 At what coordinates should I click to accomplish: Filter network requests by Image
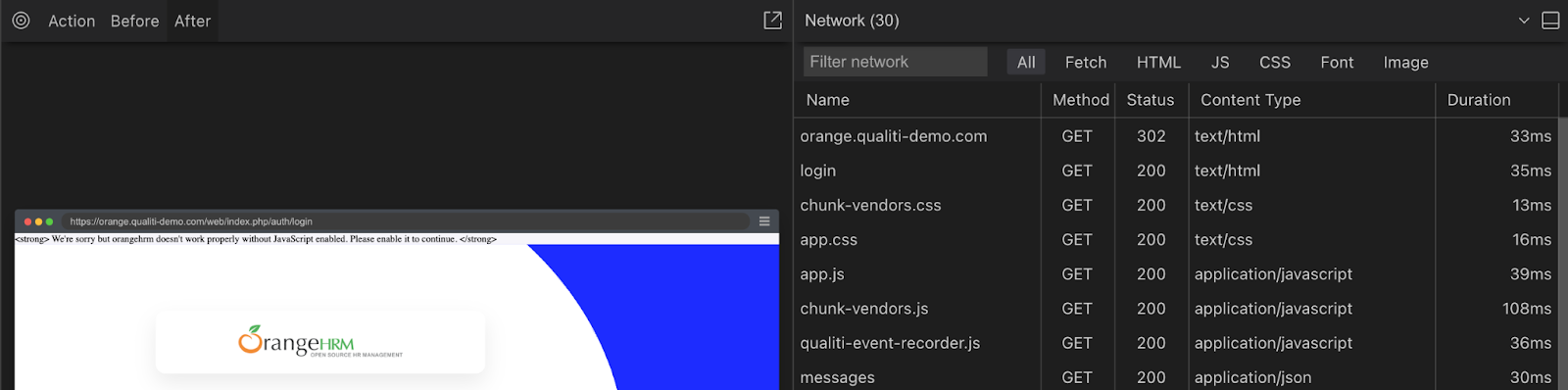coord(1405,62)
